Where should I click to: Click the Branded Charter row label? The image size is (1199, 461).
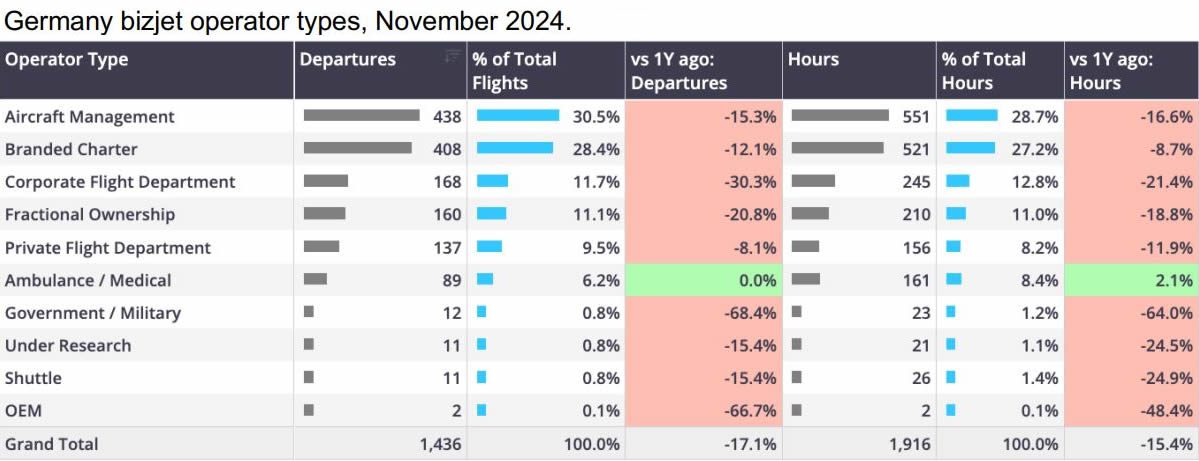point(71,150)
